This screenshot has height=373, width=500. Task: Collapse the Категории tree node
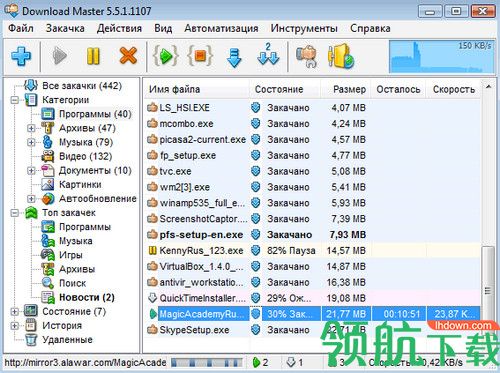15,100
